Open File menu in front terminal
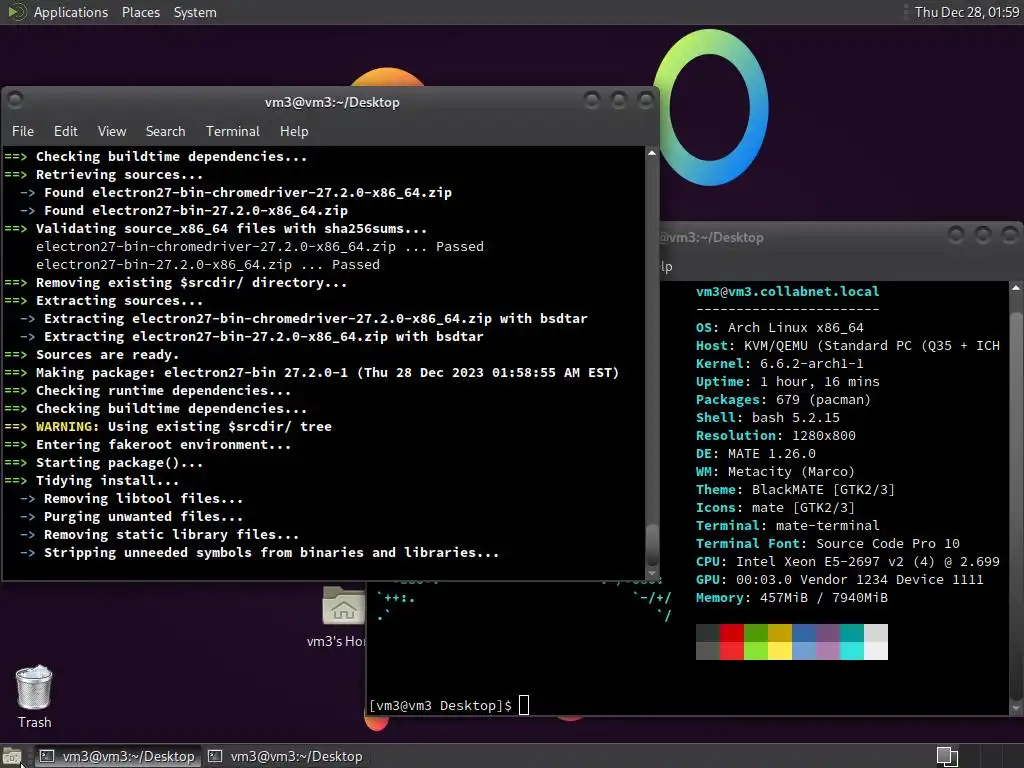The width and height of the screenshot is (1024, 768). [x=23, y=131]
